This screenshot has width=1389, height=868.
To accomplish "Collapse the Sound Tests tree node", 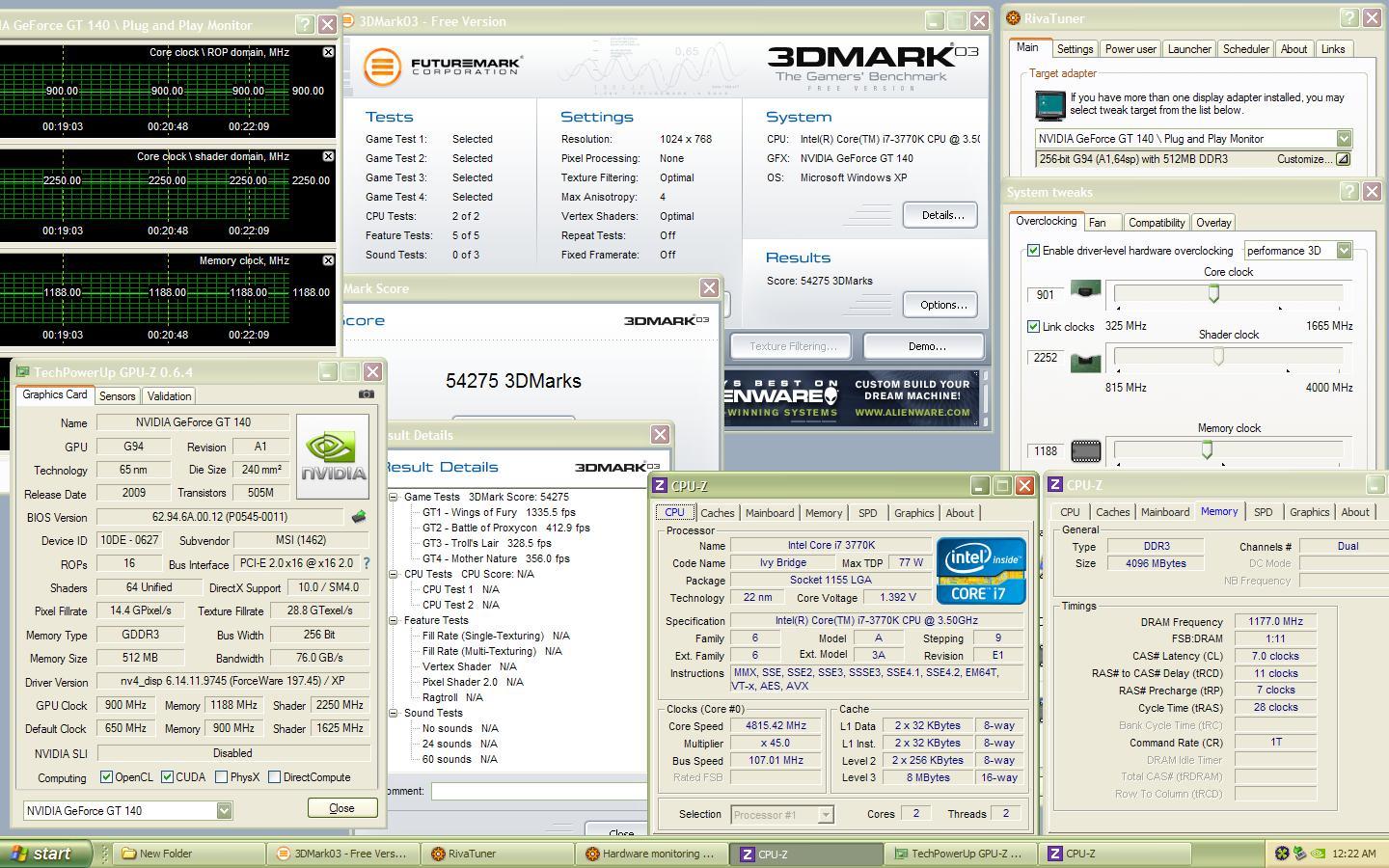I will [394, 713].
